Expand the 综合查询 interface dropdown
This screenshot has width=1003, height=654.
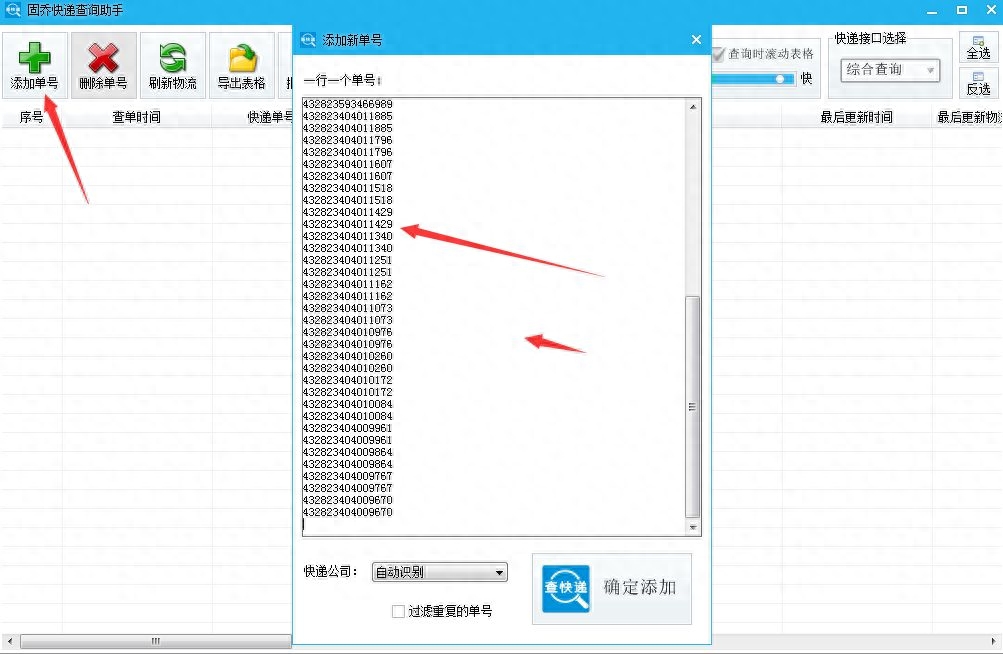click(889, 70)
